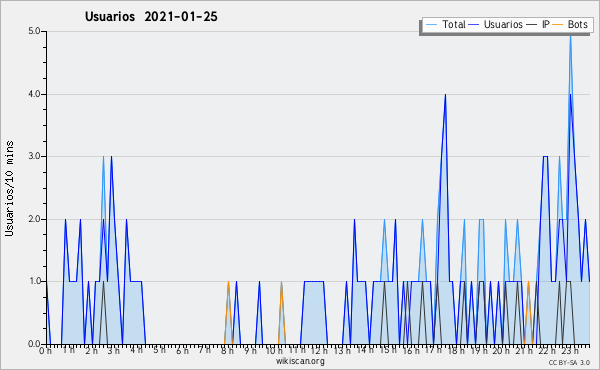The image size is (600, 370).
Task: Click the Usuarios/10 mins axis title
Action: pyautogui.click(x=9, y=188)
